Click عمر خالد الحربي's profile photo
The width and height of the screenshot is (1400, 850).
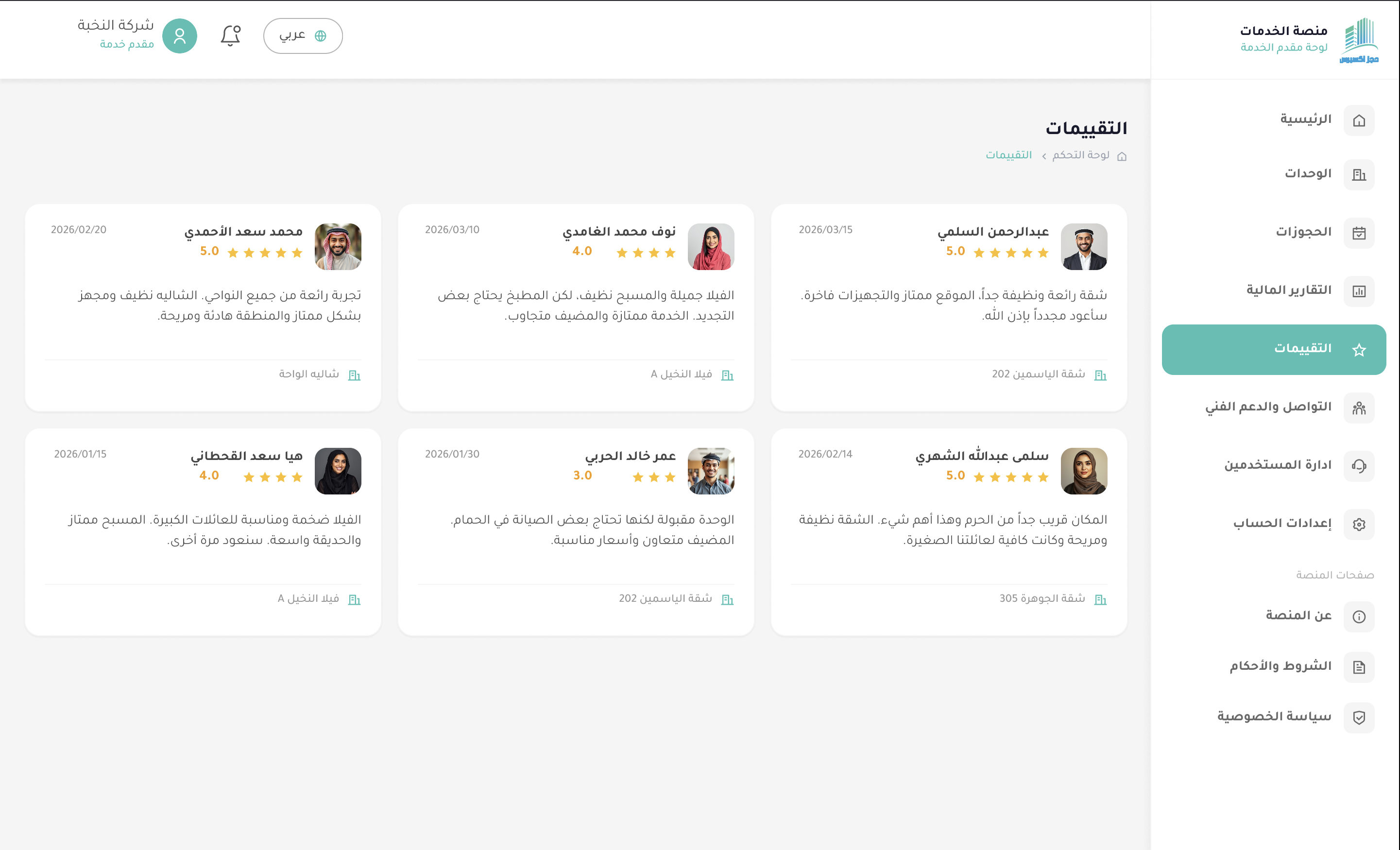click(711, 471)
